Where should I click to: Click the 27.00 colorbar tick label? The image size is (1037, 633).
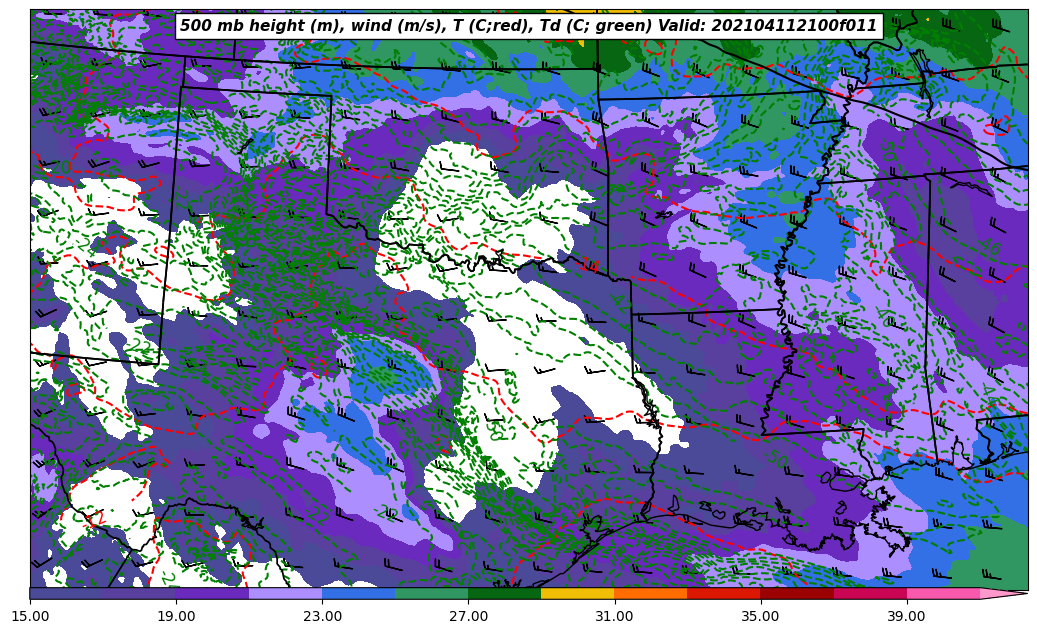click(468, 617)
